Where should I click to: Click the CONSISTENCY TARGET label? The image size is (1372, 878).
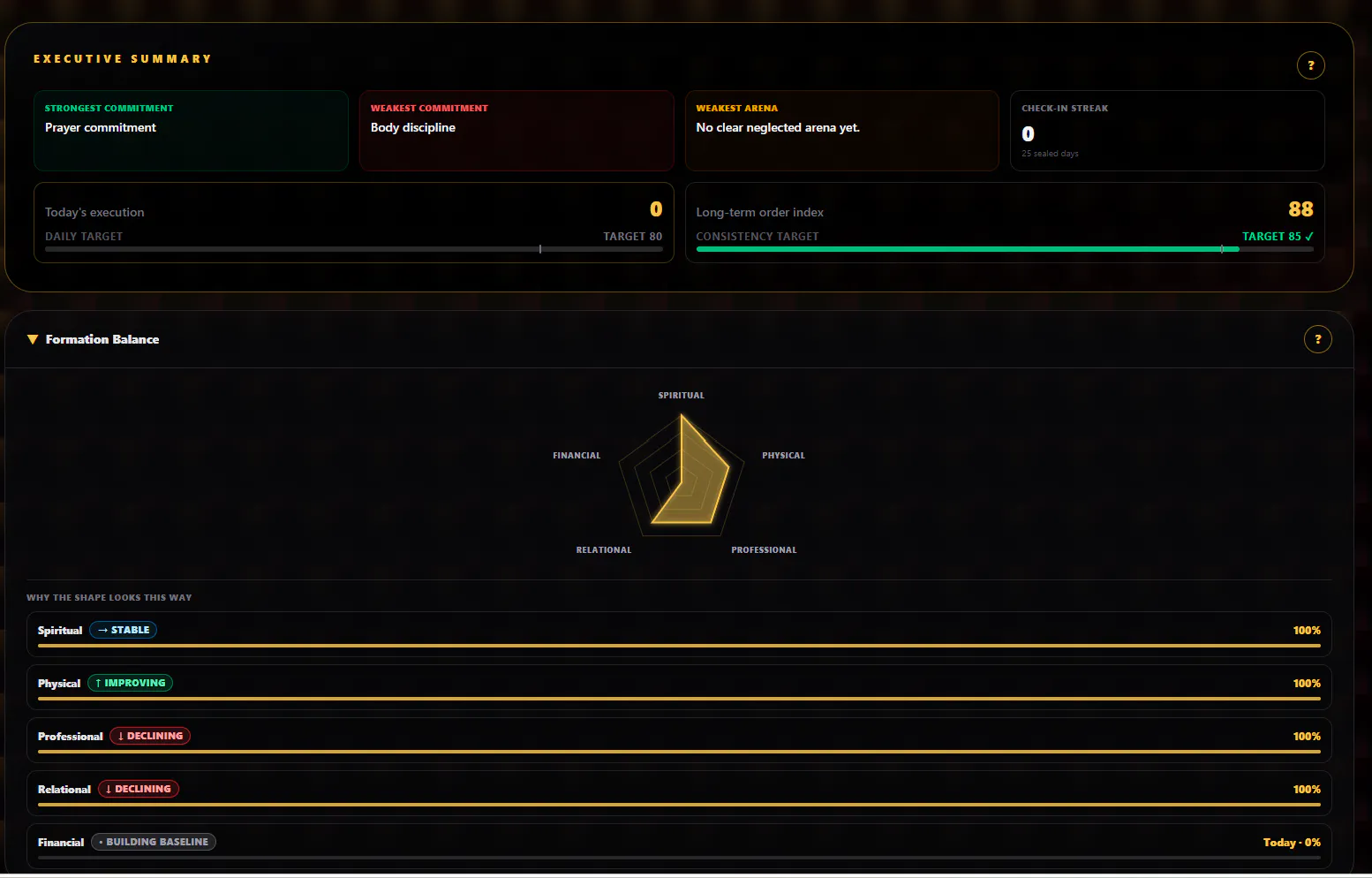pyautogui.click(x=758, y=237)
